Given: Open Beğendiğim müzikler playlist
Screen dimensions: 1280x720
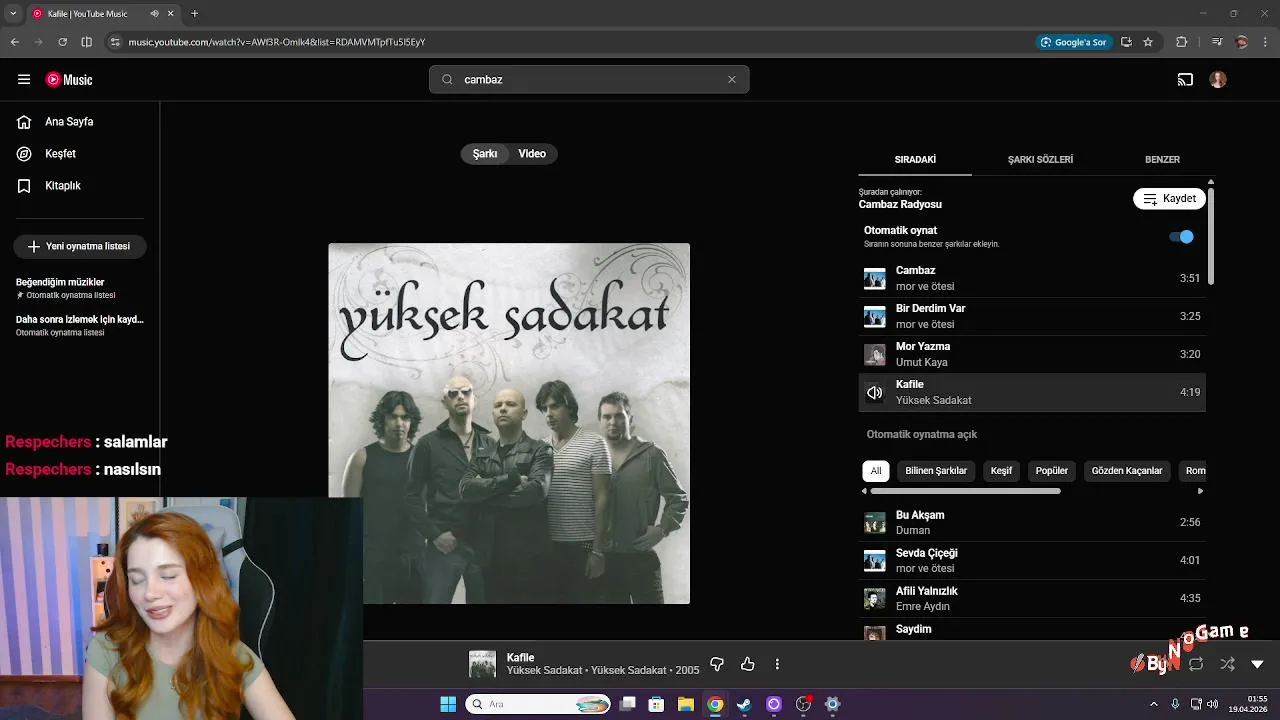Looking at the screenshot, I should 80,288.
